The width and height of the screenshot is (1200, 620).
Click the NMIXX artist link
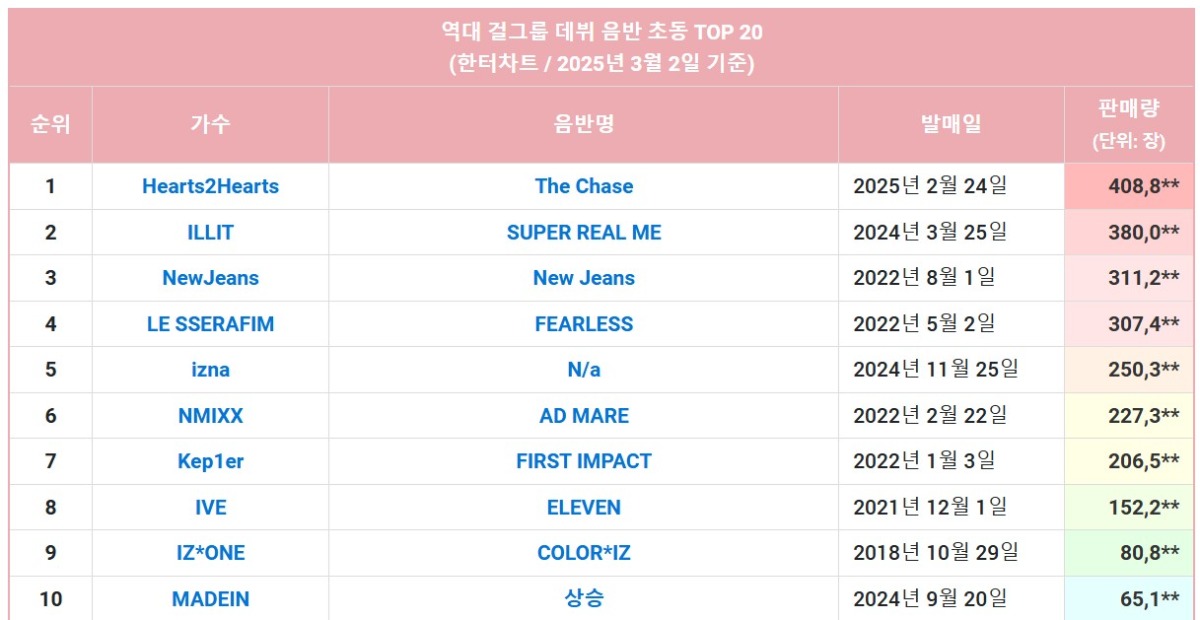click(x=210, y=416)
